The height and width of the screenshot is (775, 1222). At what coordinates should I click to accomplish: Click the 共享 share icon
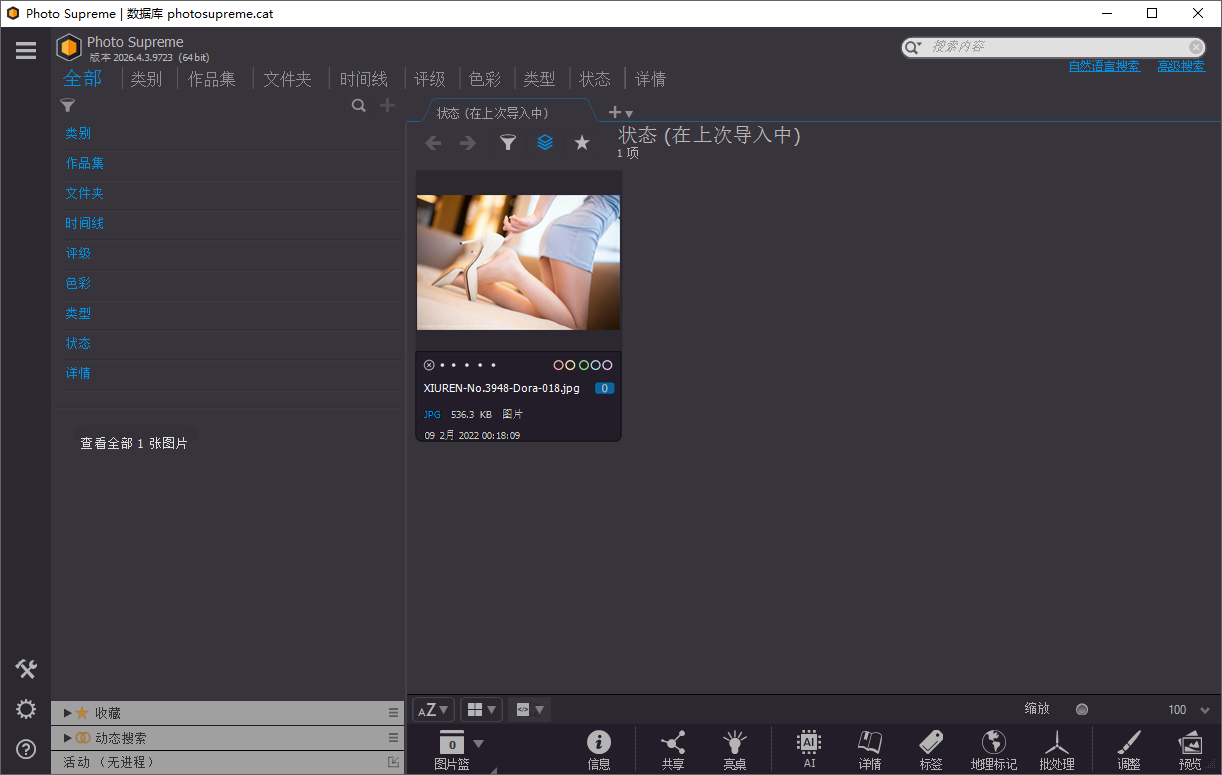click(x=673, y=750)
